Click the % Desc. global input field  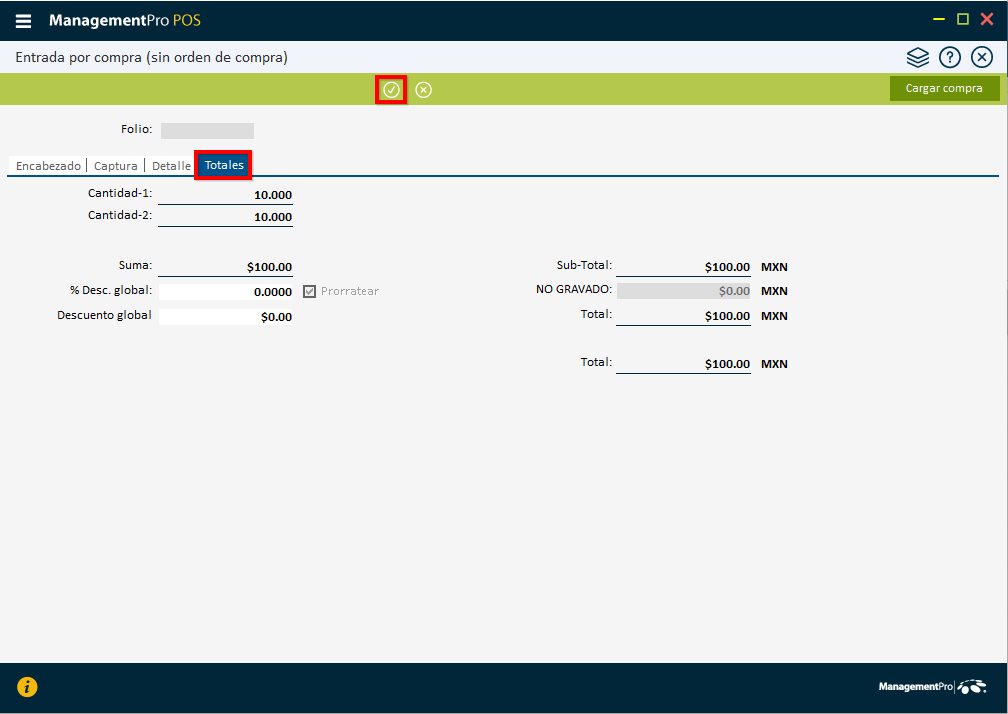(x=226, y=292)
